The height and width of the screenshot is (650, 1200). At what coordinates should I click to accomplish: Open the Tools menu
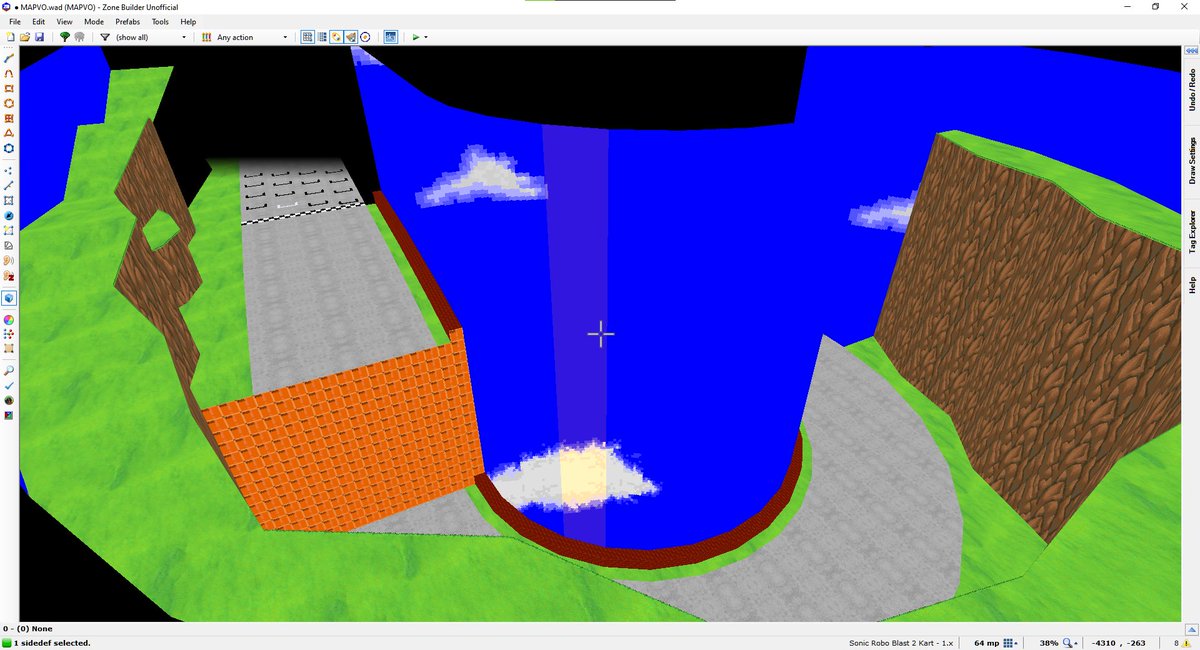[x=160, y=21]
